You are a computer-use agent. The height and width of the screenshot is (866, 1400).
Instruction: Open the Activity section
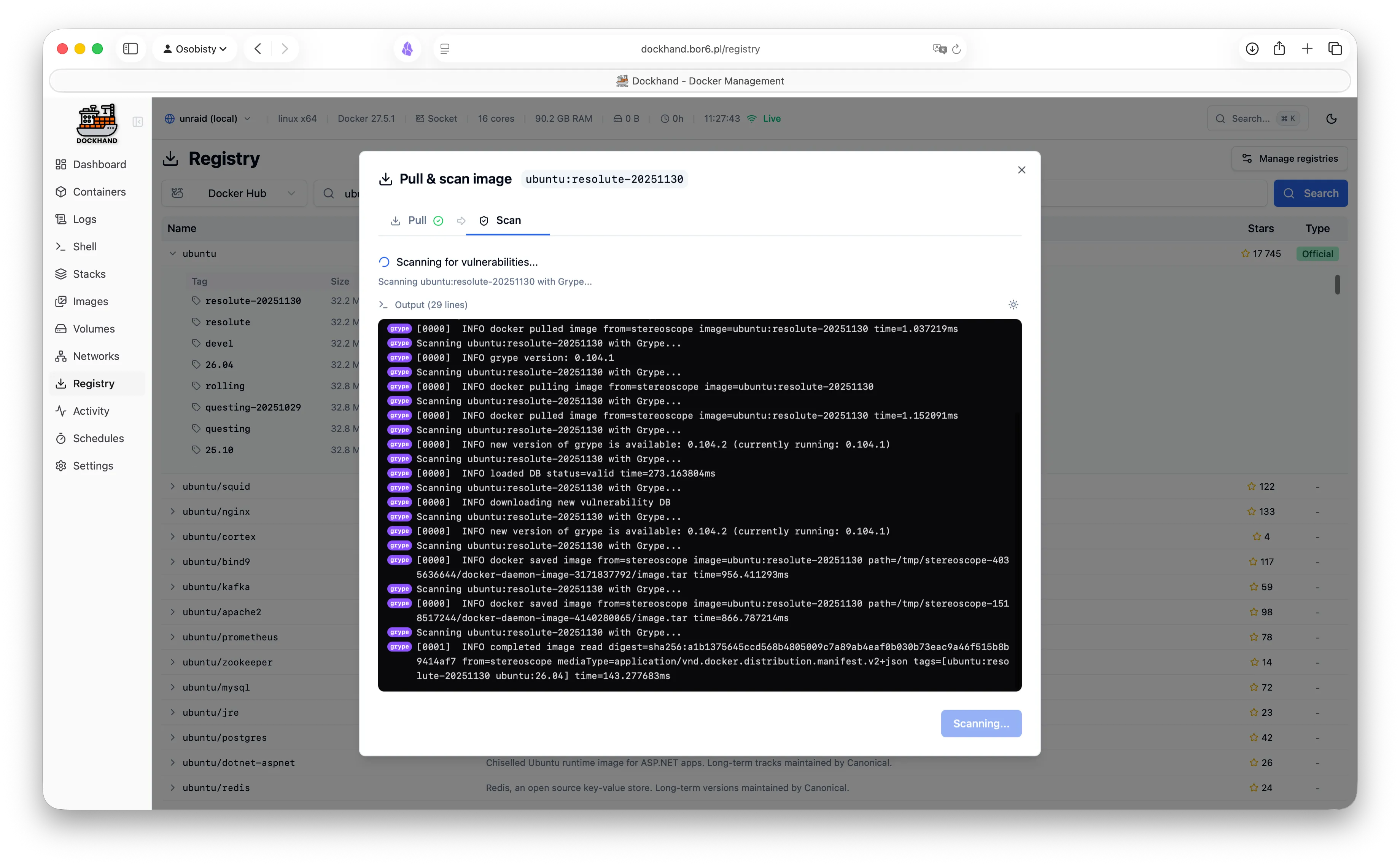pos(91,411)
